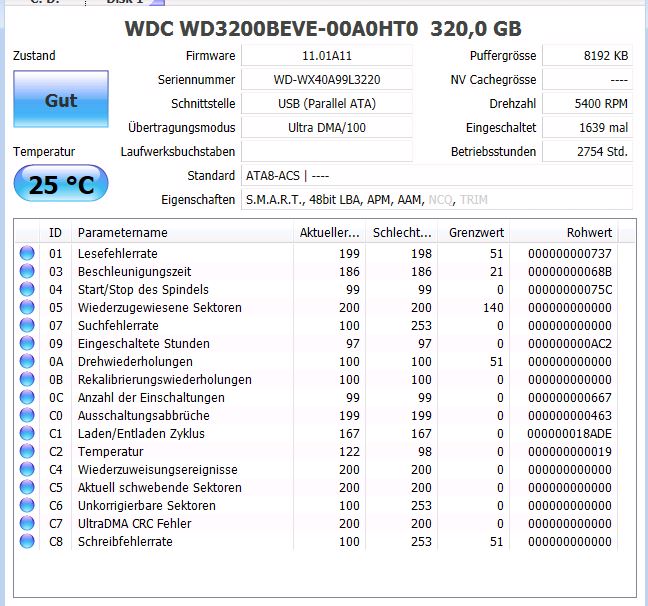Screen dimensions: 648x606
Task: Click the Firmware field 11.01A11
Action: pos(327,56)
